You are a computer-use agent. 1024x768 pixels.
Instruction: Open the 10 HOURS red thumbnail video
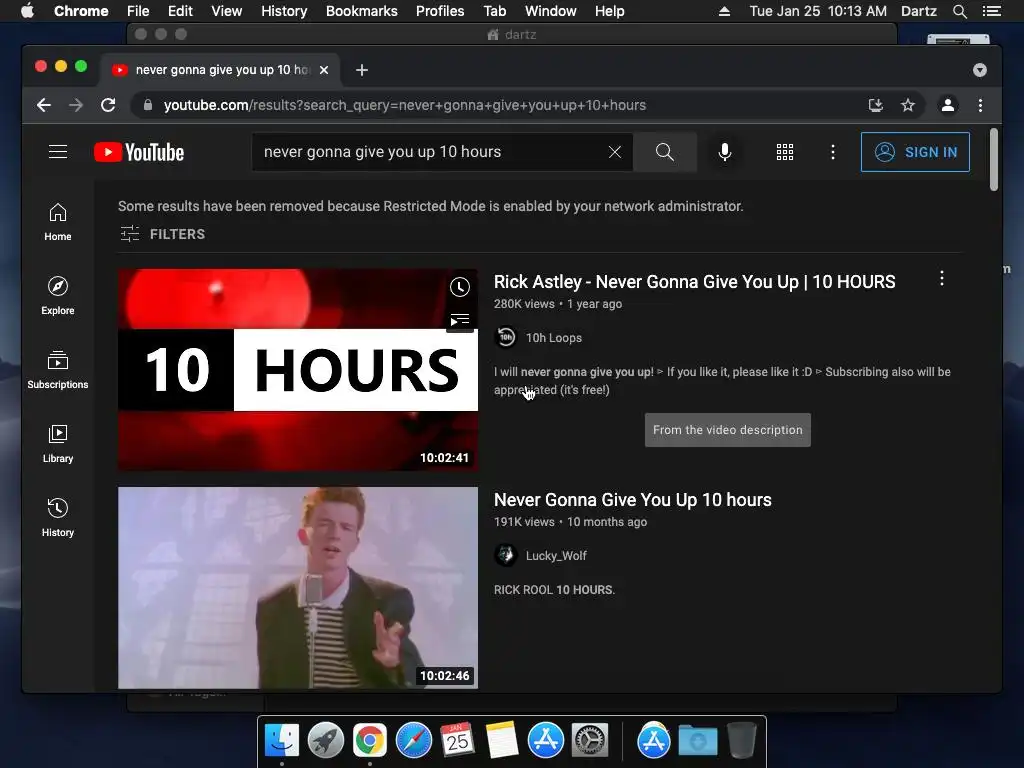298,369
